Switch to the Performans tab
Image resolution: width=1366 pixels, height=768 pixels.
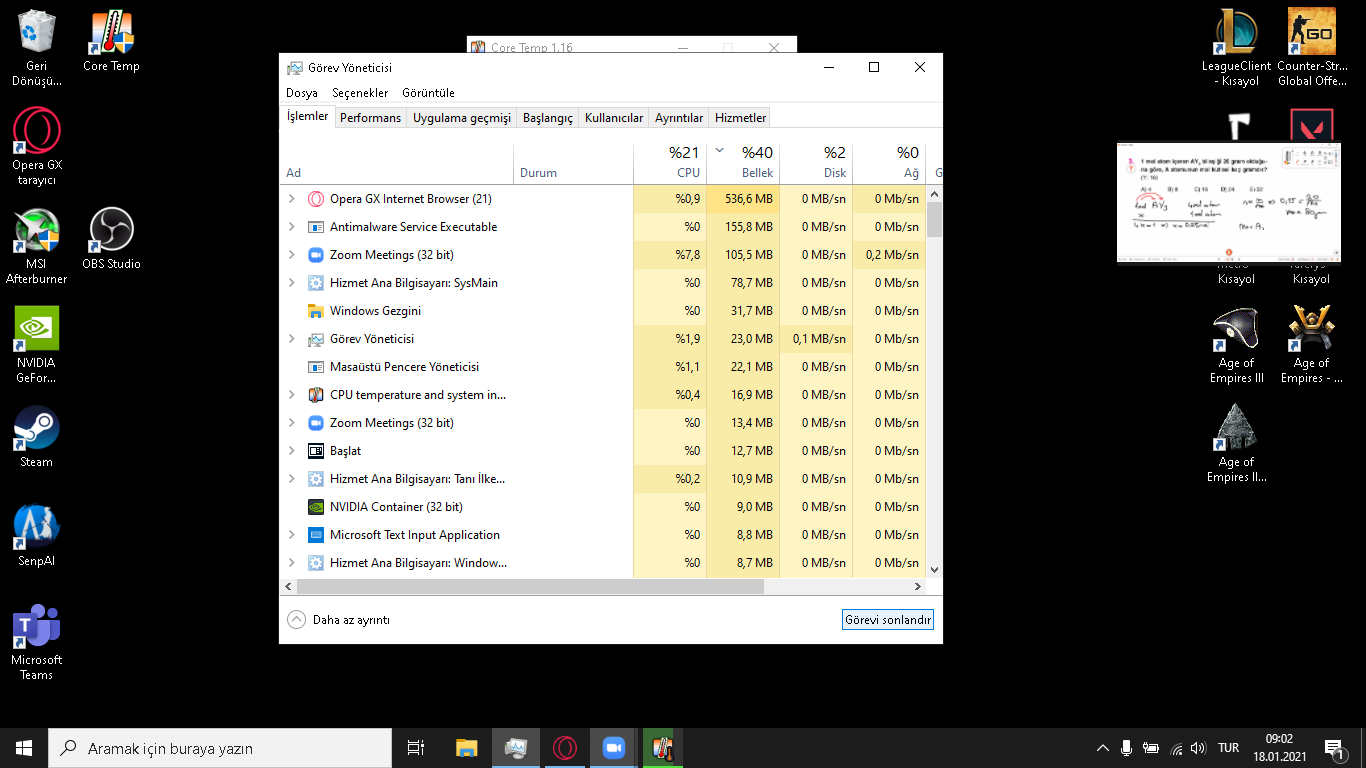point(370,118)
